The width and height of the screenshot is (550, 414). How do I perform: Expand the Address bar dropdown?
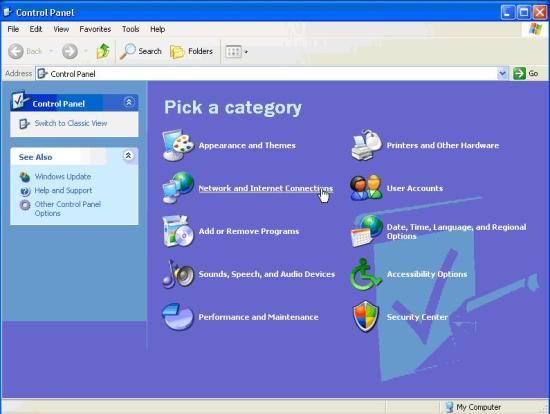(x=503, y=74)
